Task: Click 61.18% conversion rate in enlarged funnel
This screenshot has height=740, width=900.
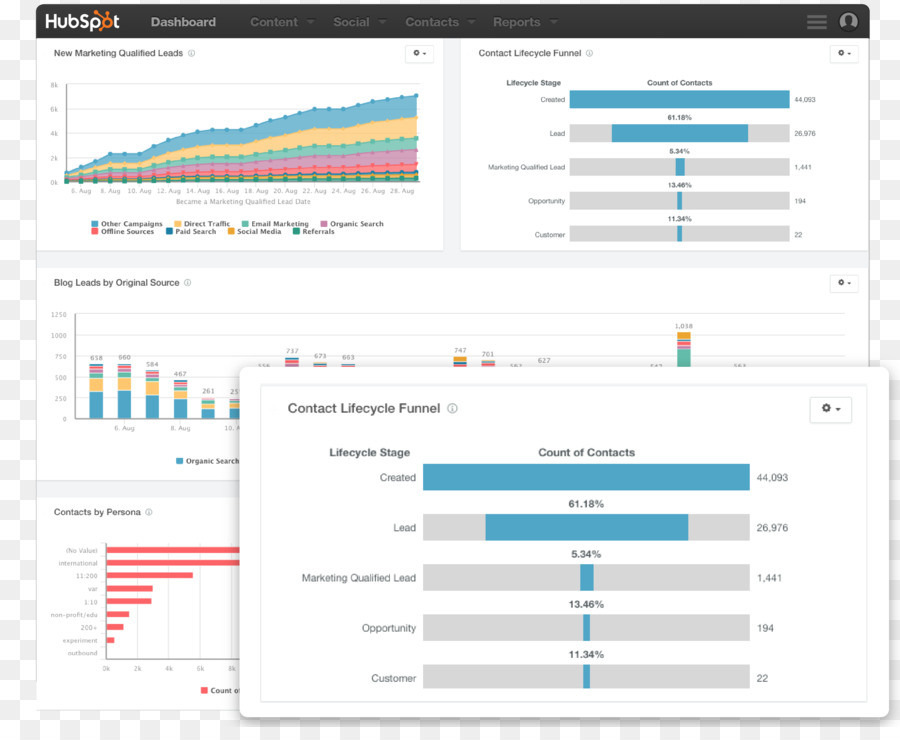Action: coord(586,504)
